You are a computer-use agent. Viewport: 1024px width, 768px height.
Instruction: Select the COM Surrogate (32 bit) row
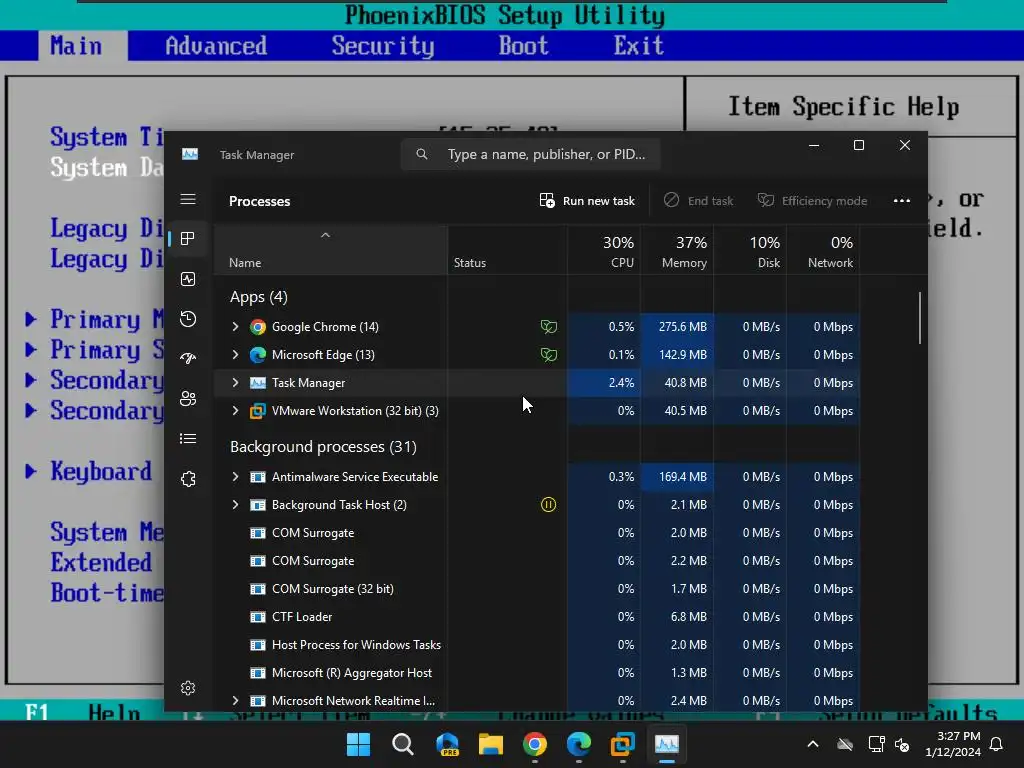[x=537, y=589]
